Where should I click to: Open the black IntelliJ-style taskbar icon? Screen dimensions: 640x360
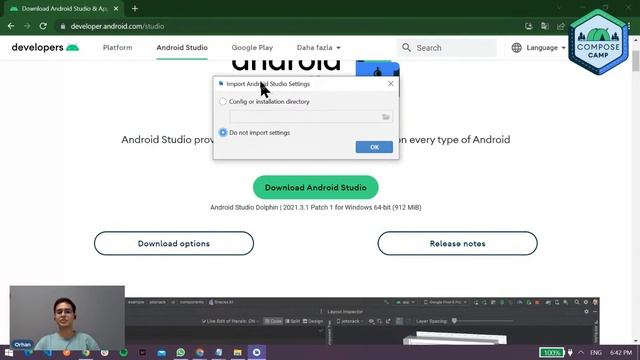coord(142,352)
